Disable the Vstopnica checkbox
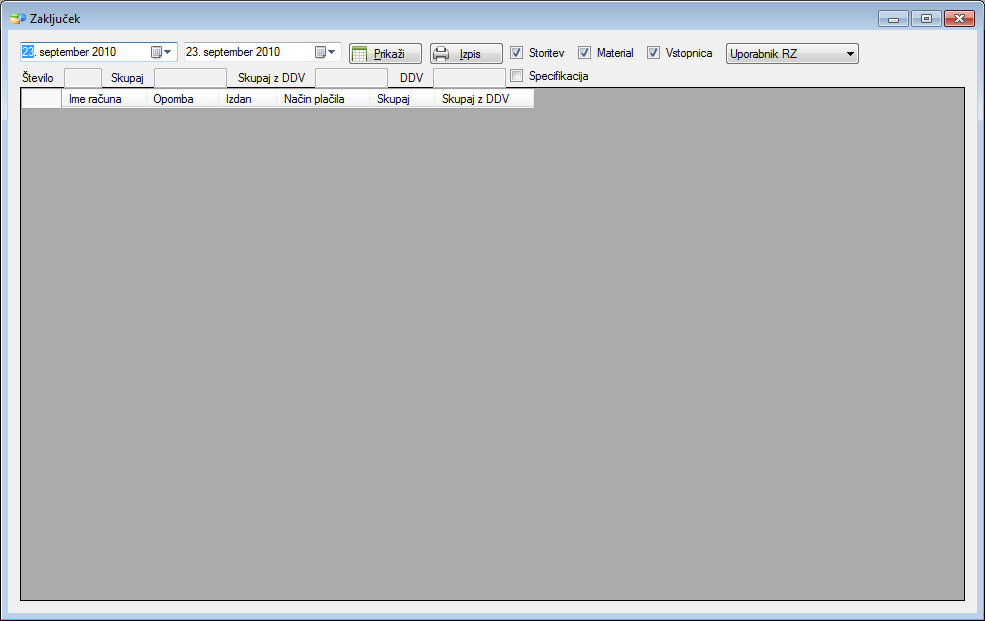The height and width of the screenshot is (621, 985). (654, 53)
